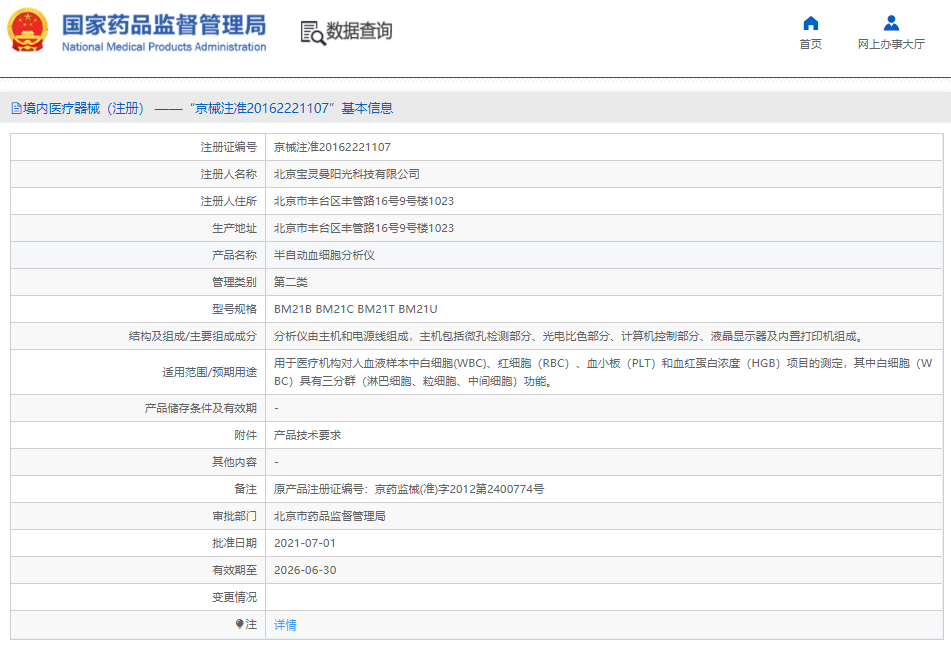Open the 数据查询 heading text

click(359, 31)
